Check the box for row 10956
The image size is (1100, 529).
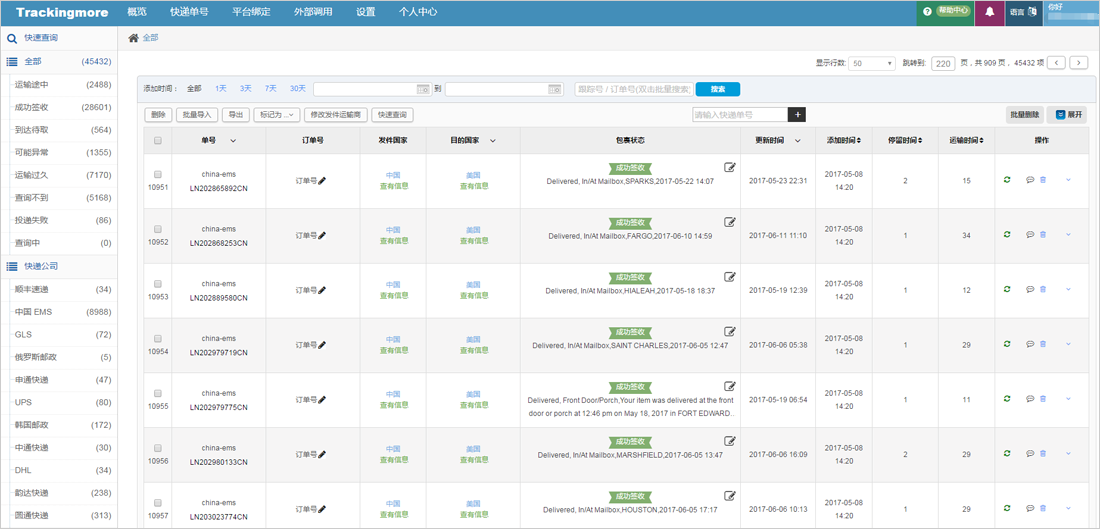[158, 448]
